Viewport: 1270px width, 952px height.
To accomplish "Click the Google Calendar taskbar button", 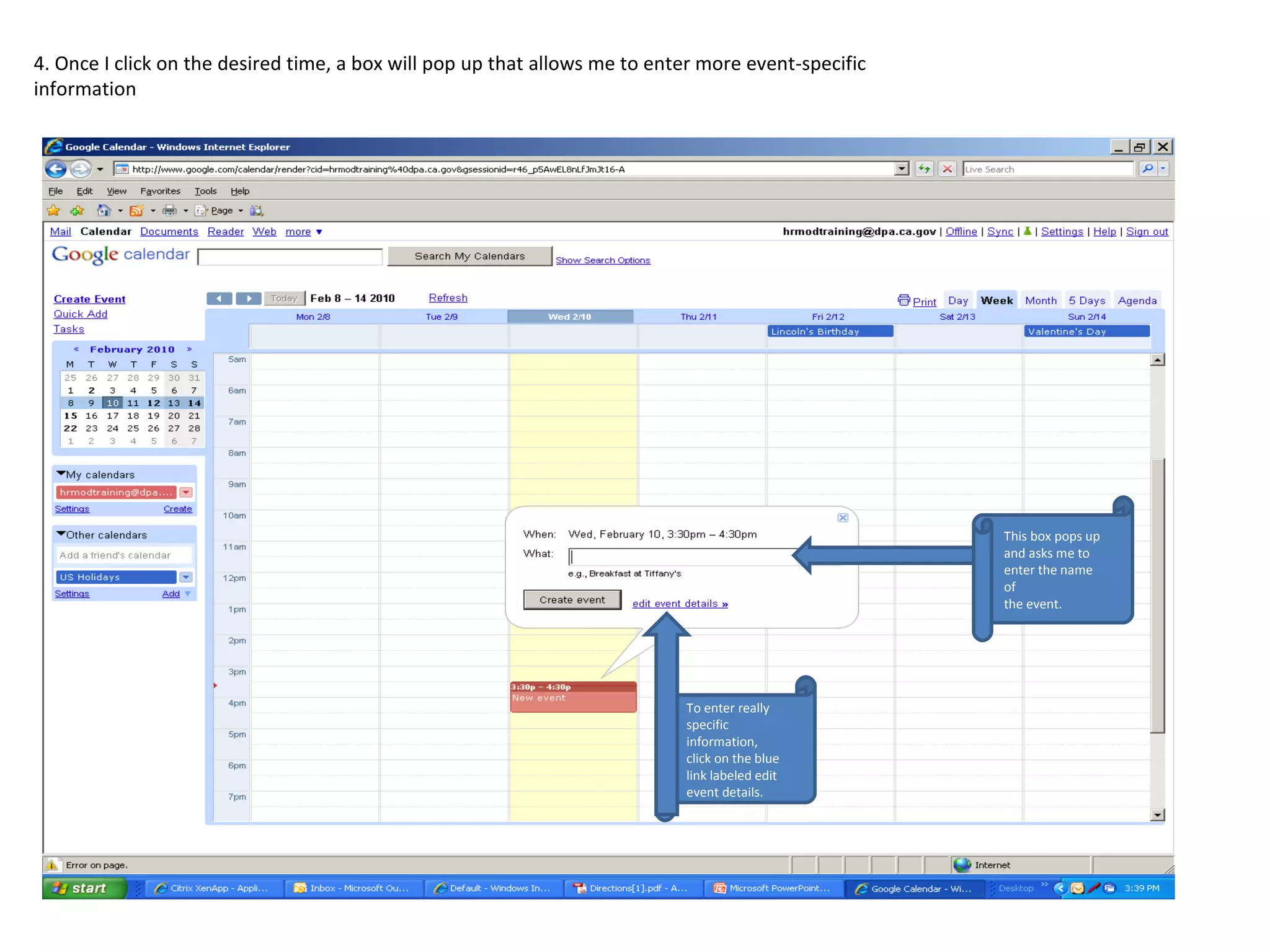I will pos(914,888).
